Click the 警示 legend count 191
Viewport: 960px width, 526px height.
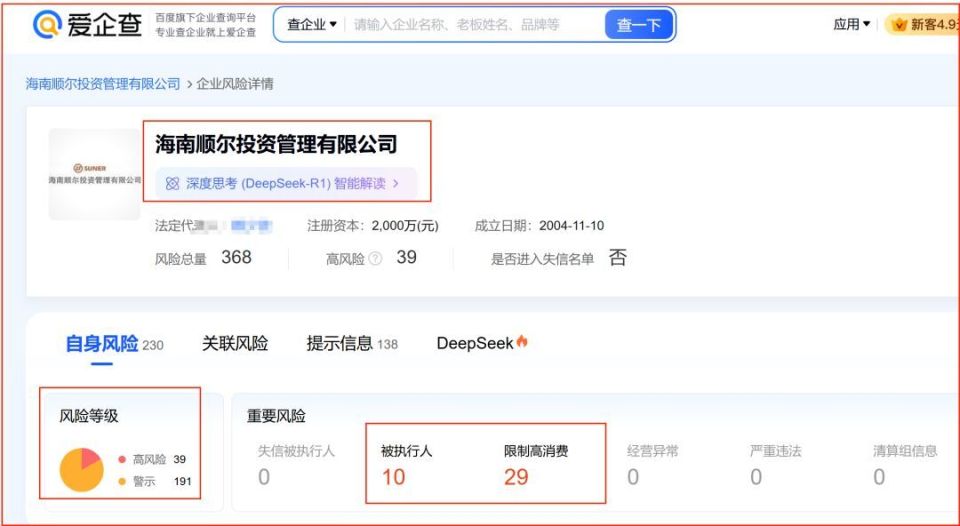click(x=182, y=482)
